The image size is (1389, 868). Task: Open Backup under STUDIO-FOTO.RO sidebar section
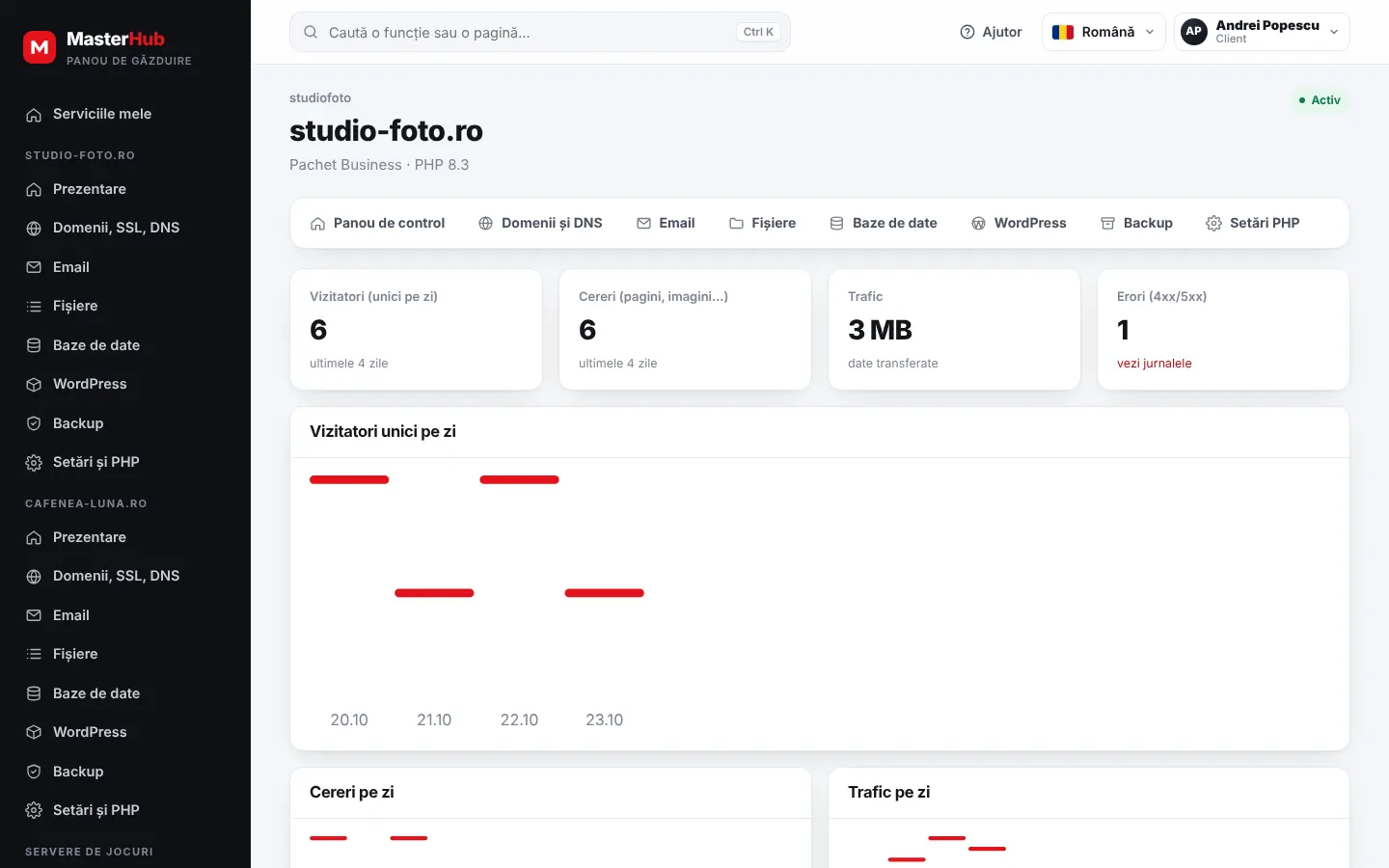click(x=125, y=423)
